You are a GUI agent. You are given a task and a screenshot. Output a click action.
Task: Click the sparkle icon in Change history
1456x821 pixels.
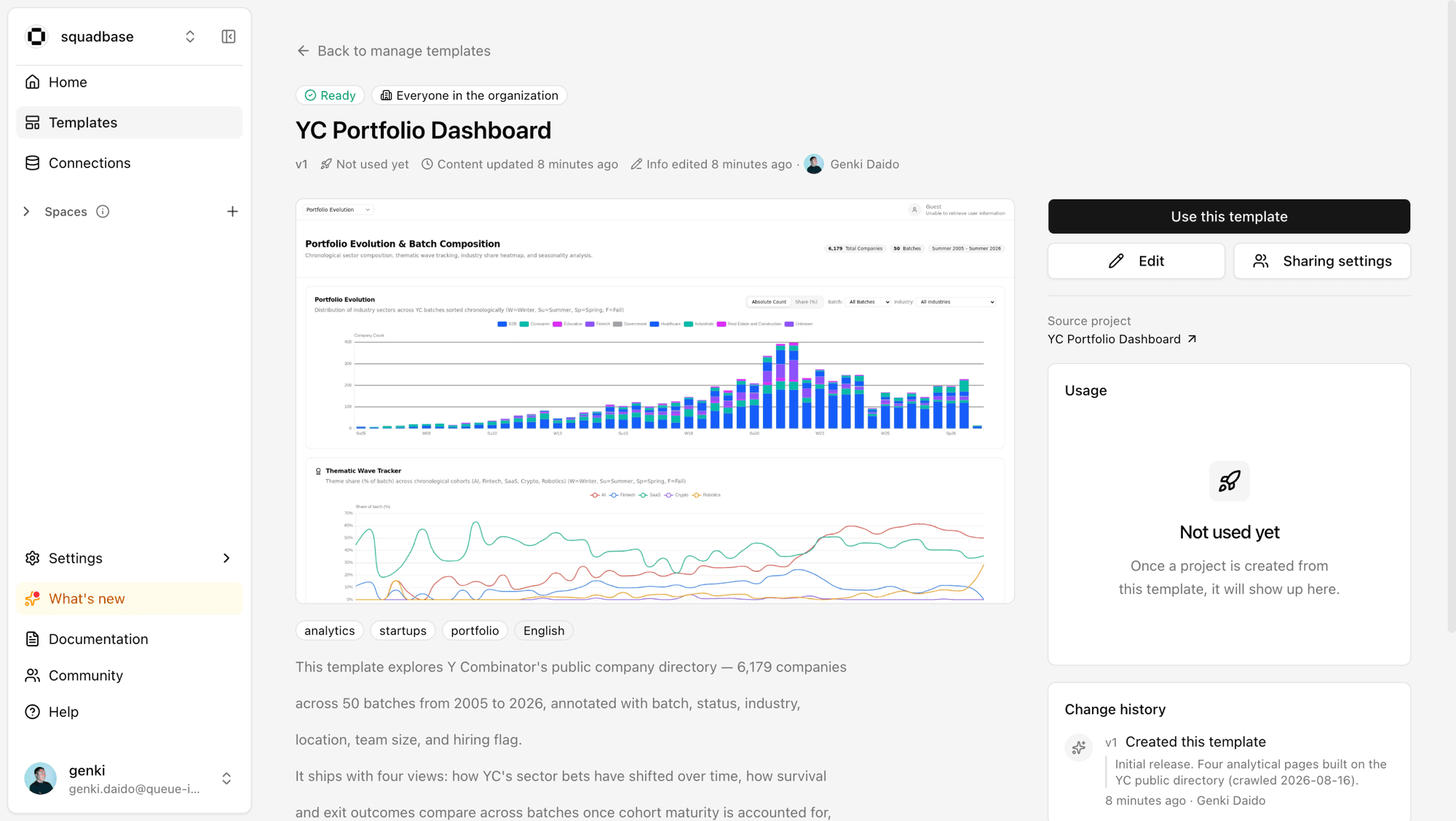pos(1079,747)
